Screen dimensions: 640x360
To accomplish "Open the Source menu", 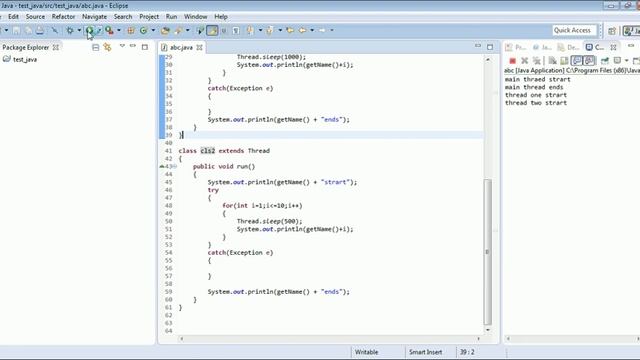I will coord(35,17).
